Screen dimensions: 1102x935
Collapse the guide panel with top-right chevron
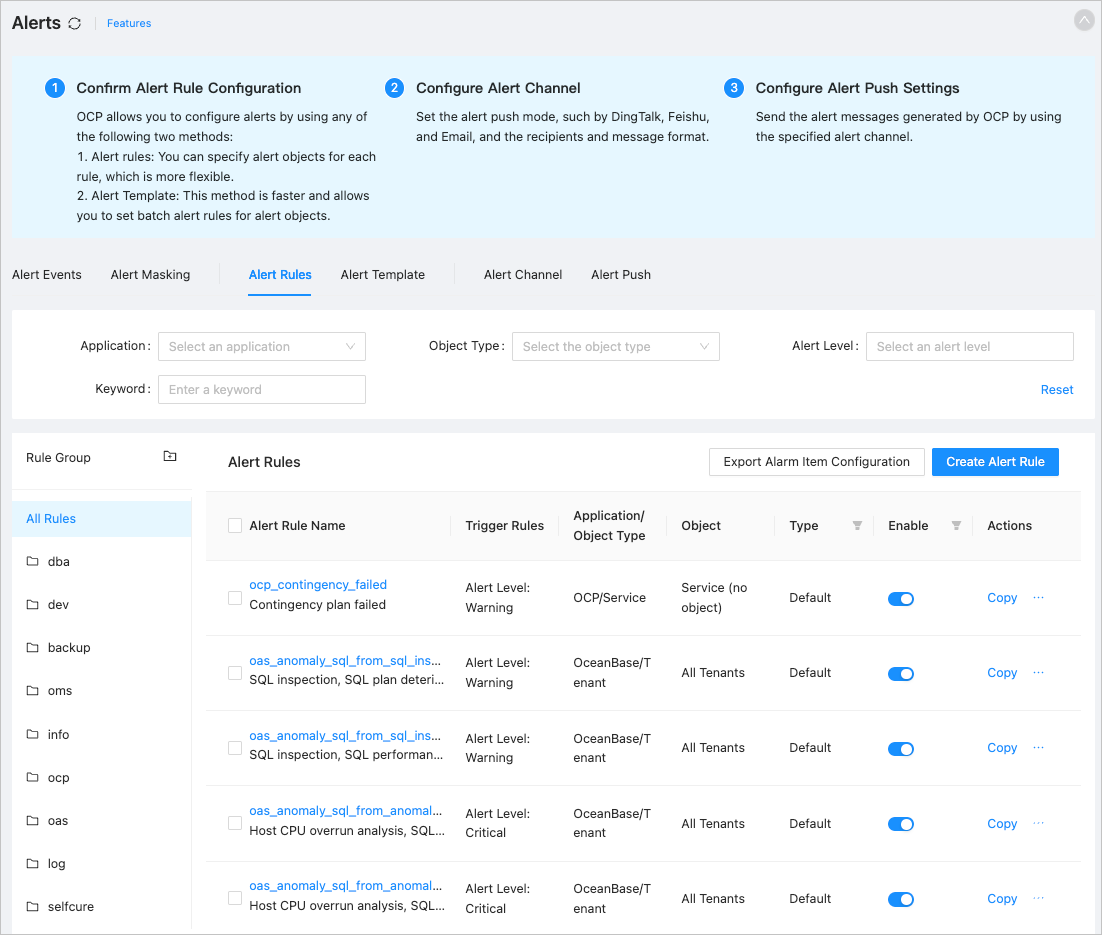(x=1084, y=21)
